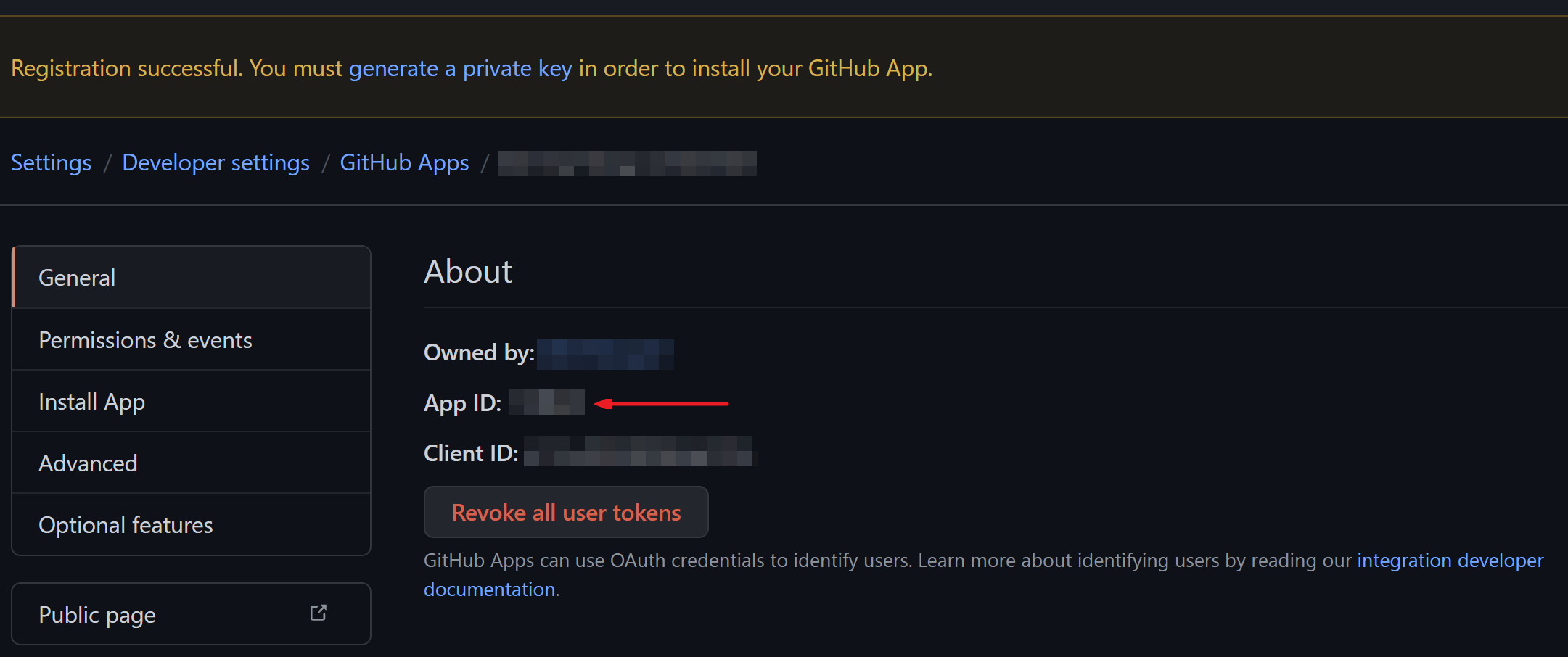The height and width of the screenshot is (657, 1568).
Task: Go to Optional features section
Action: click(x=192, y=524)
